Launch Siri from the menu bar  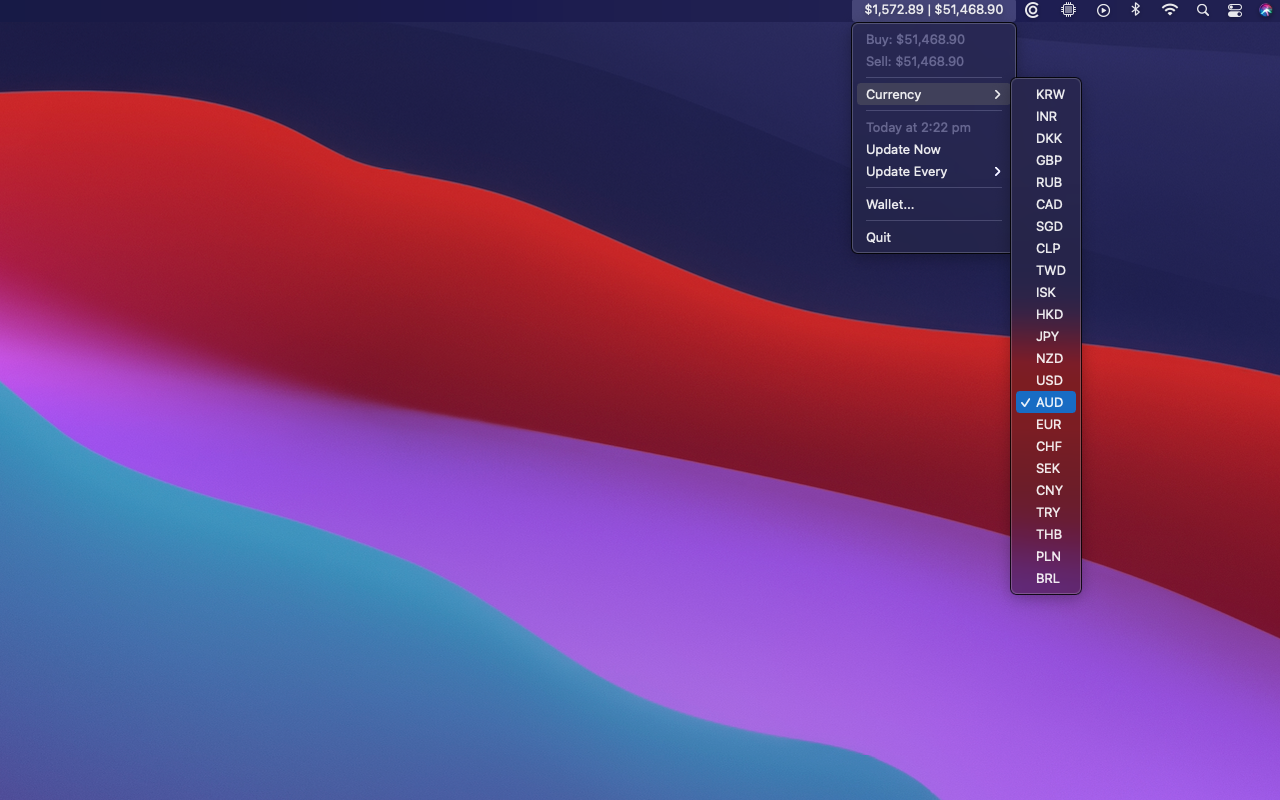coord(1265,10)
